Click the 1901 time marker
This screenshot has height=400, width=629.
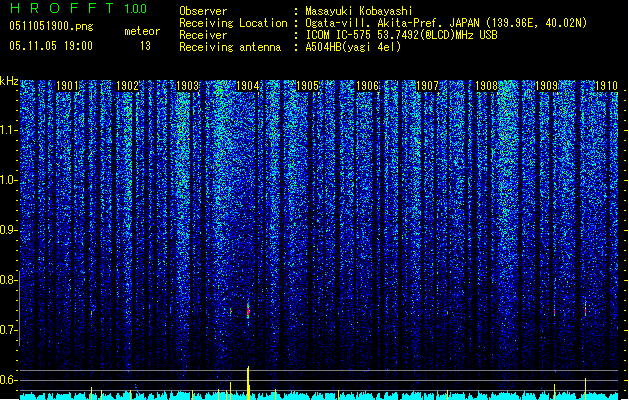pyautogui.click(x=67, y=86)
